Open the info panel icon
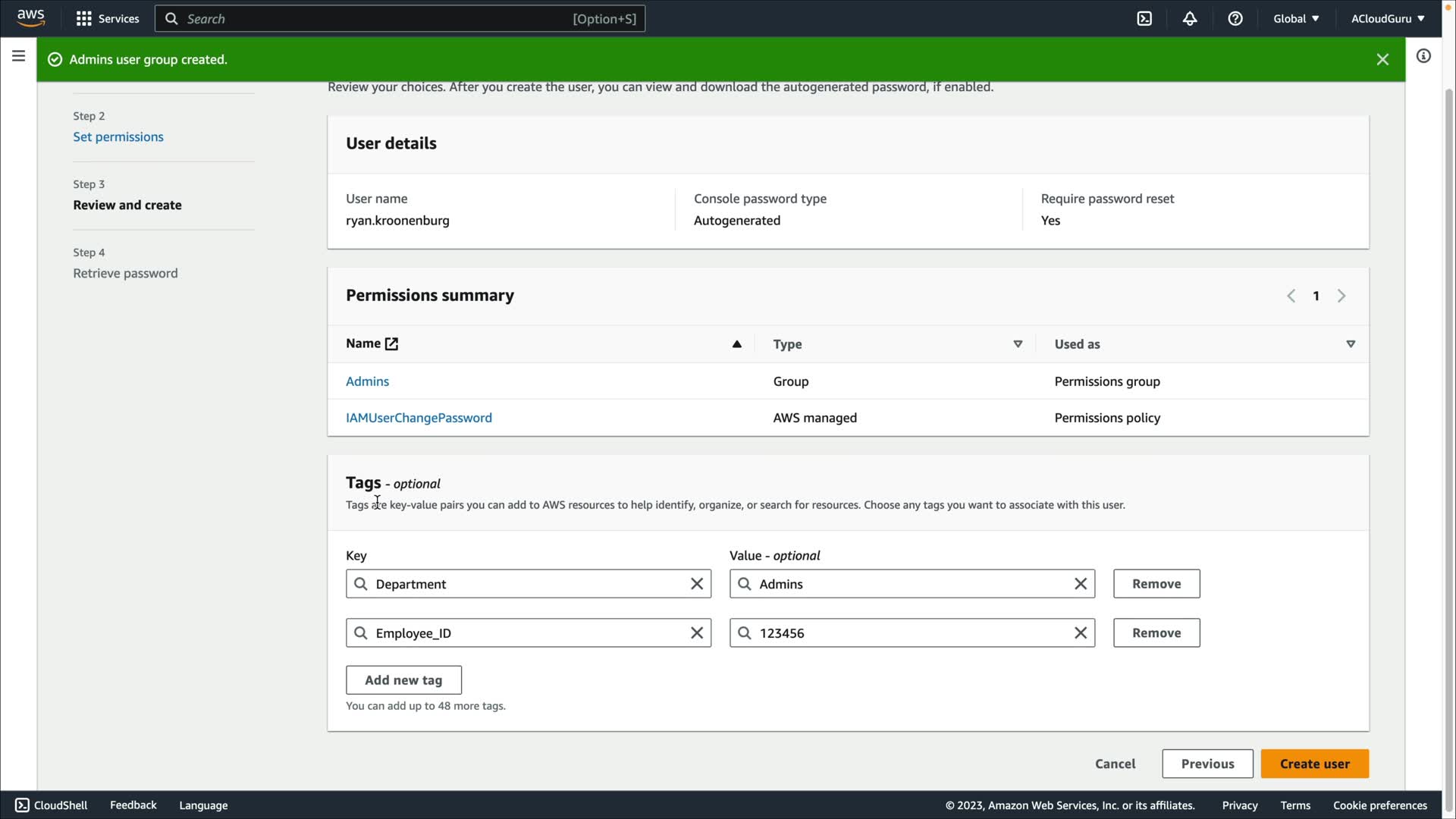Image resolution: width=1456 pixels, height=819 pixels. [x=1423, y=56]
